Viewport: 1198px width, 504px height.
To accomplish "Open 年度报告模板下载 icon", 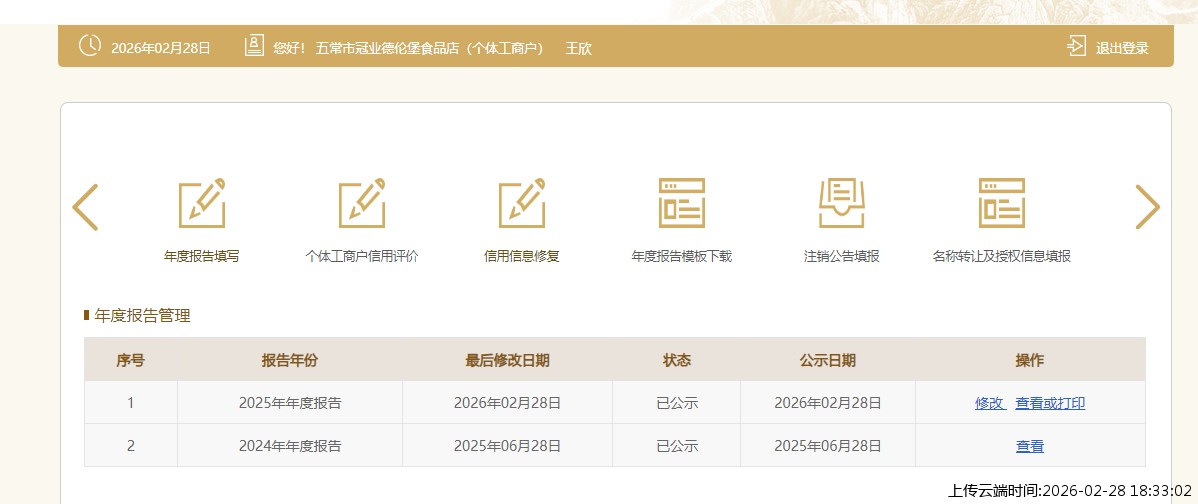I will pos(682,203).
